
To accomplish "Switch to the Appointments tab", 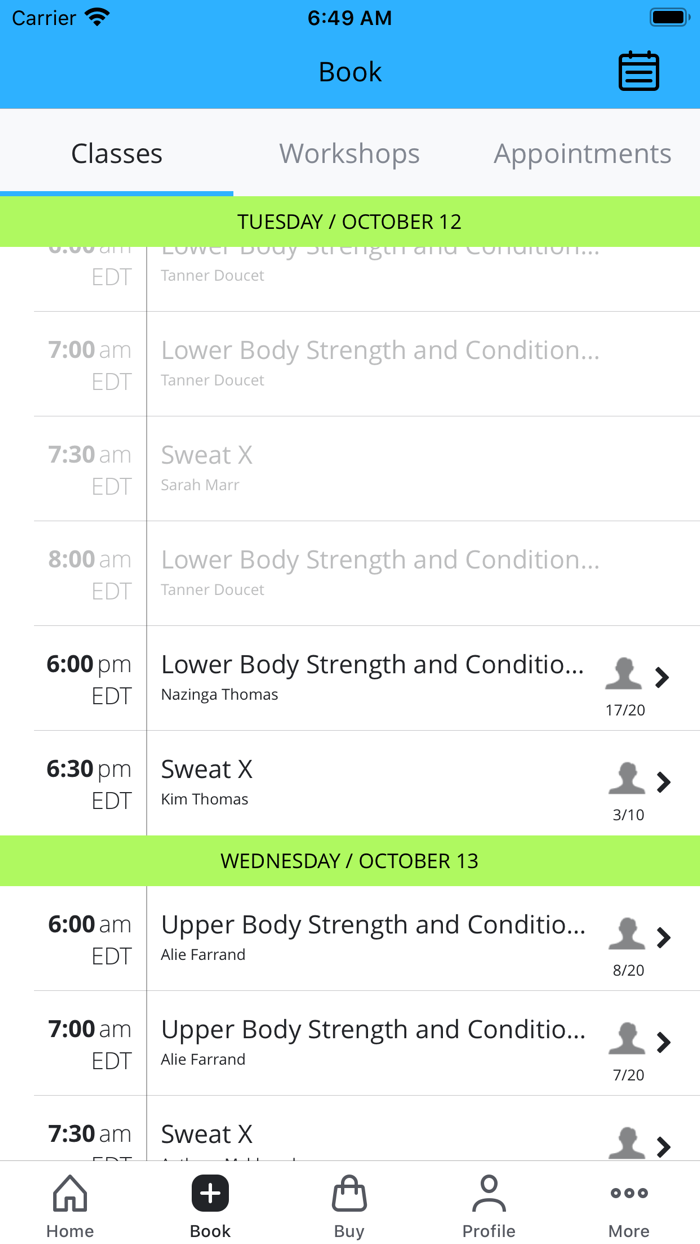I will [582, 154].
